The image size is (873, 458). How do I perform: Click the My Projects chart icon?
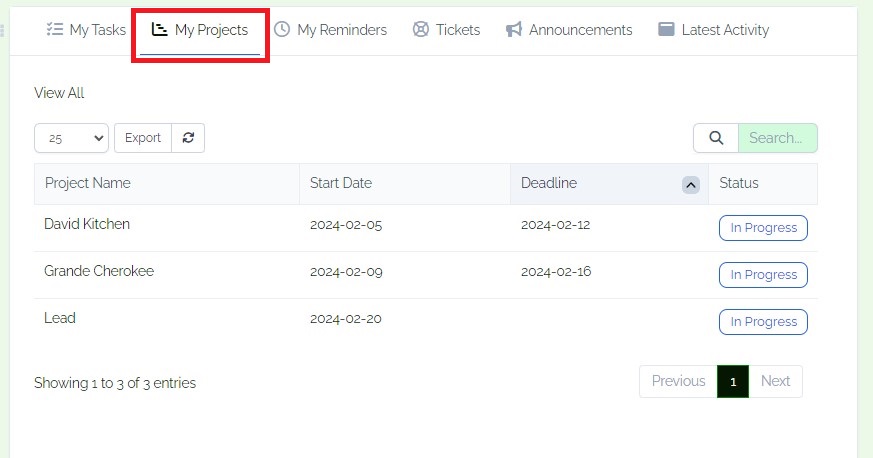159,29
